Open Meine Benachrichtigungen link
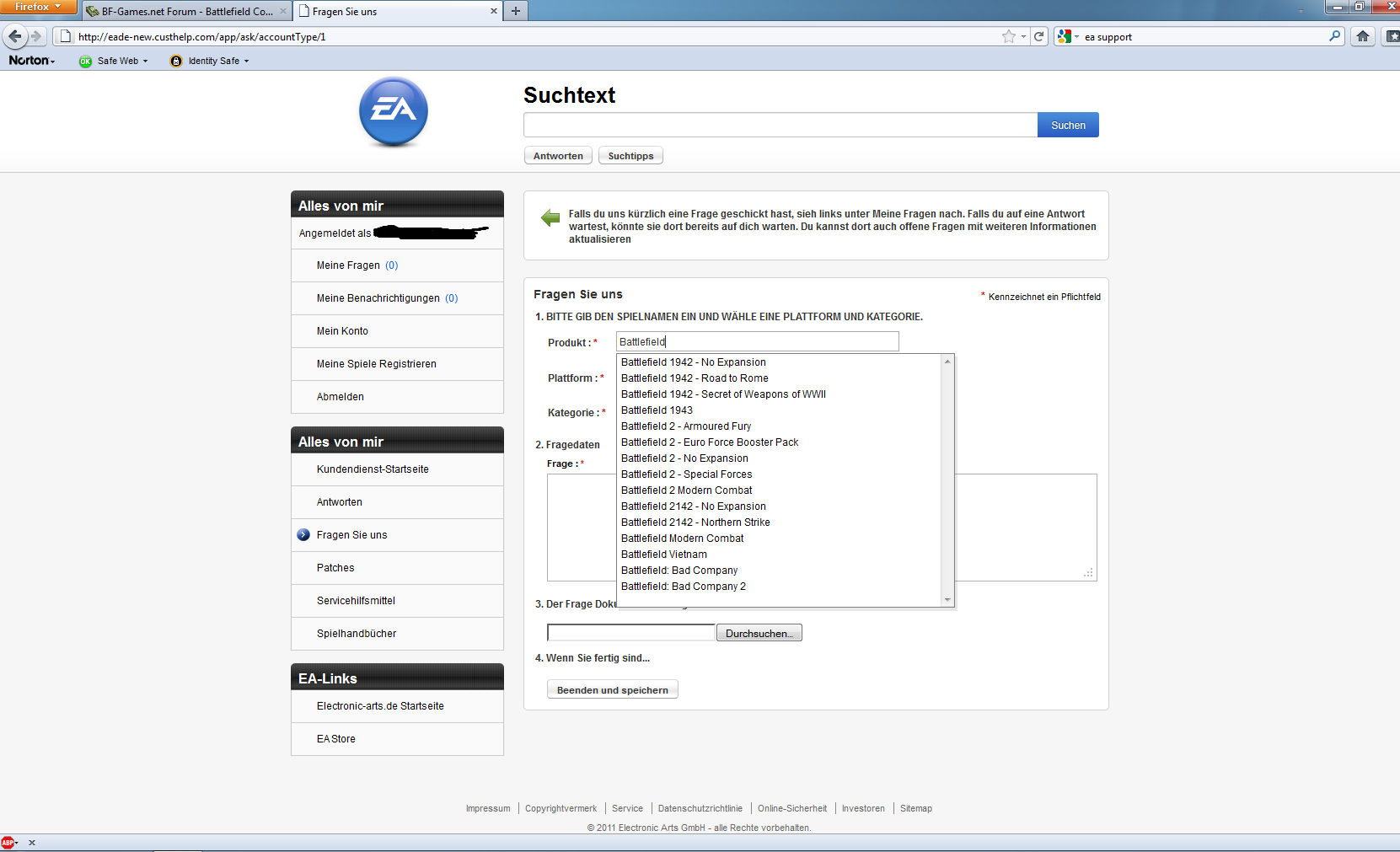The width and height of the screenshot is (1400, 852). [x=397, y=298]
